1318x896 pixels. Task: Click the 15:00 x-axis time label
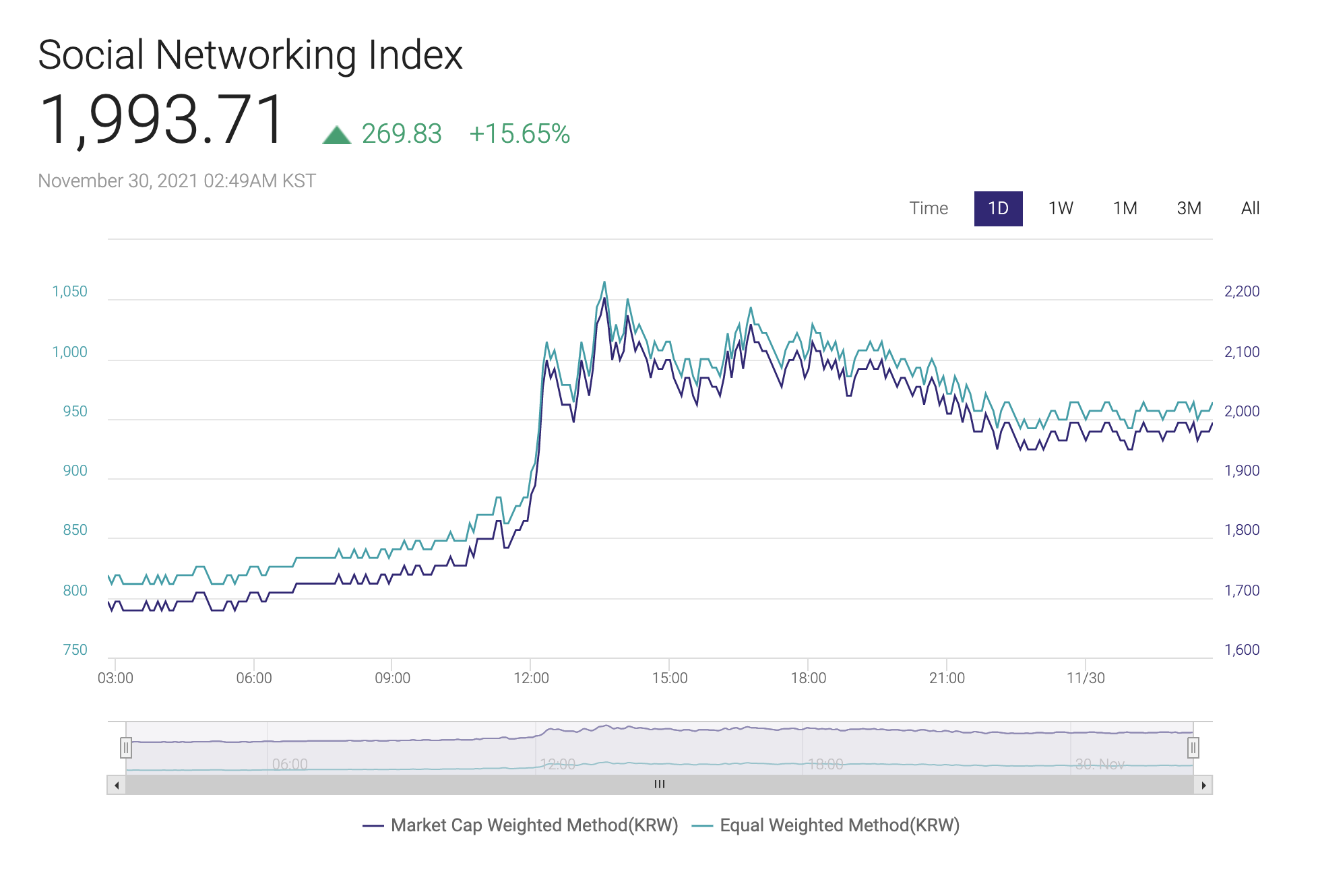669,678
